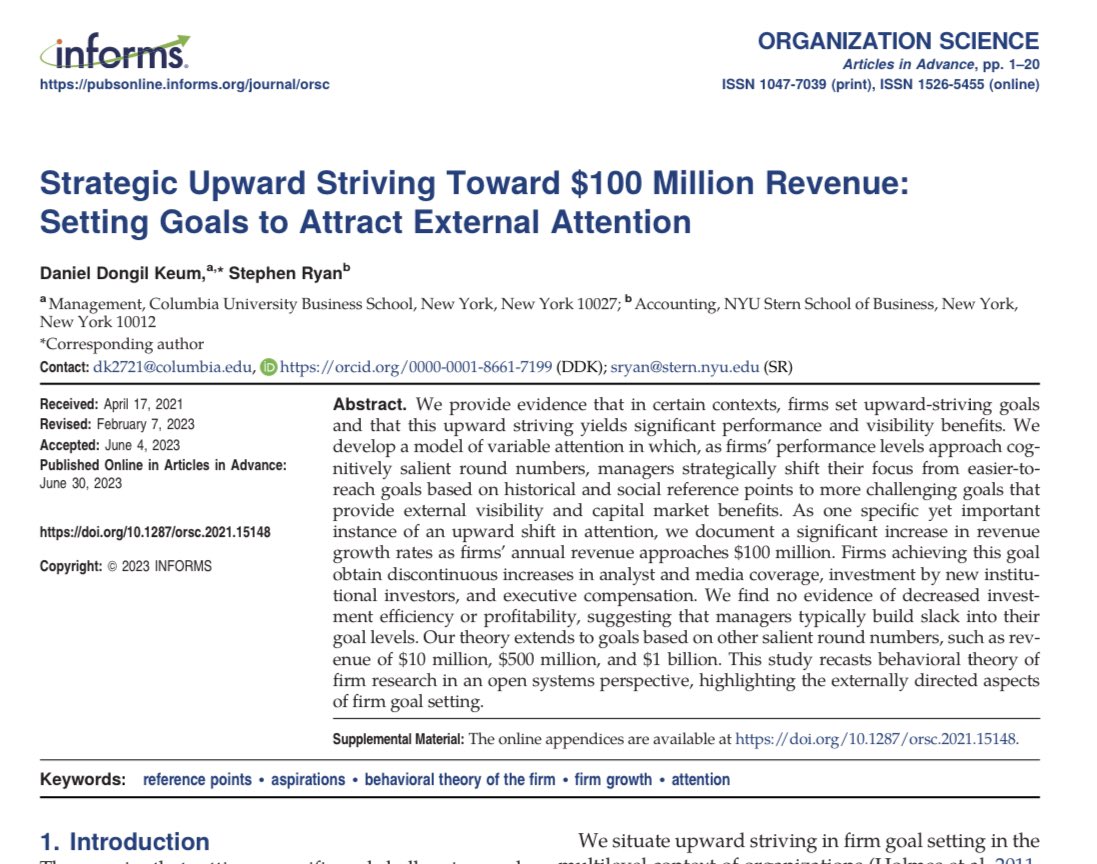Click the ORGANIZATION SCIENCE journal title

tap(898, 41)
